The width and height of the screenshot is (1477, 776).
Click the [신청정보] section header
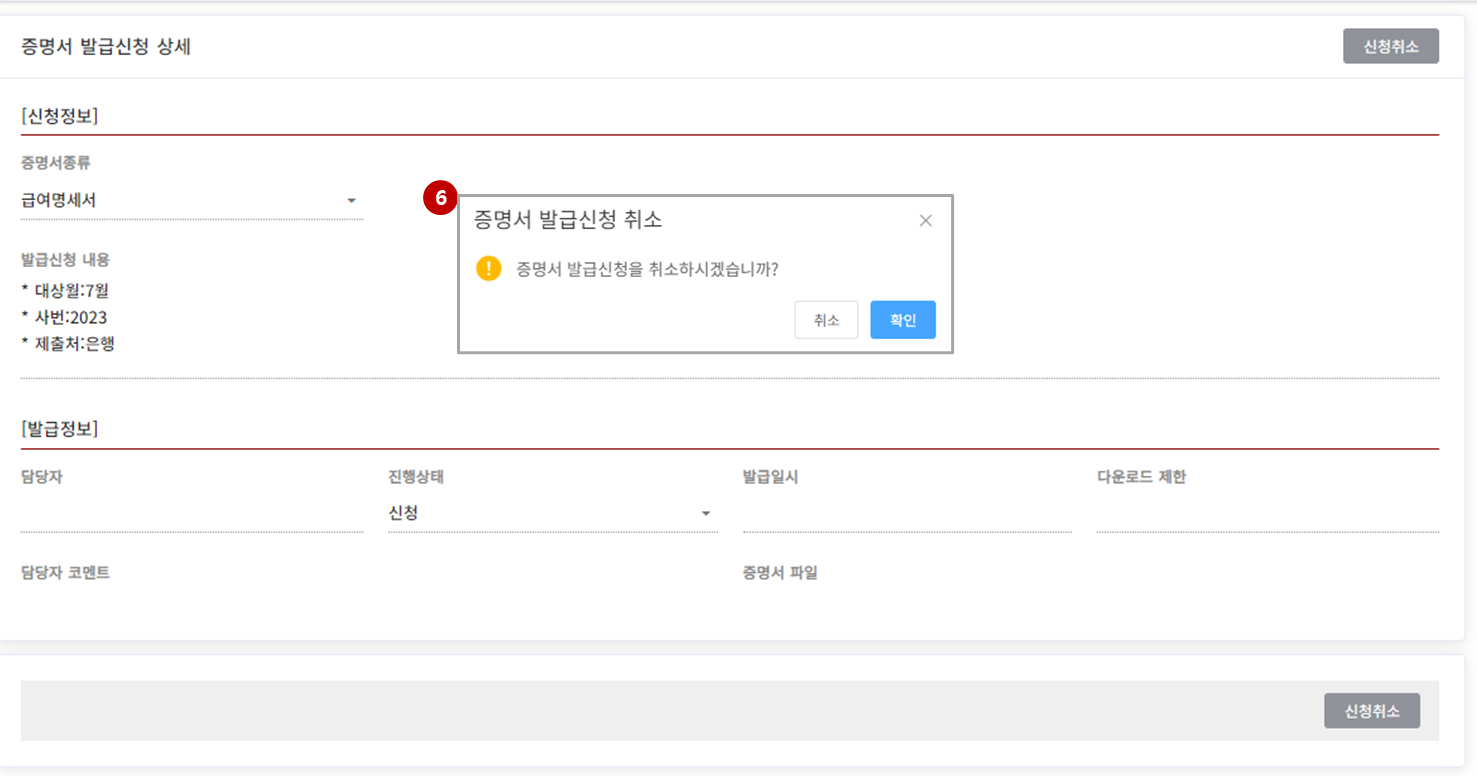tap(59, 116)
